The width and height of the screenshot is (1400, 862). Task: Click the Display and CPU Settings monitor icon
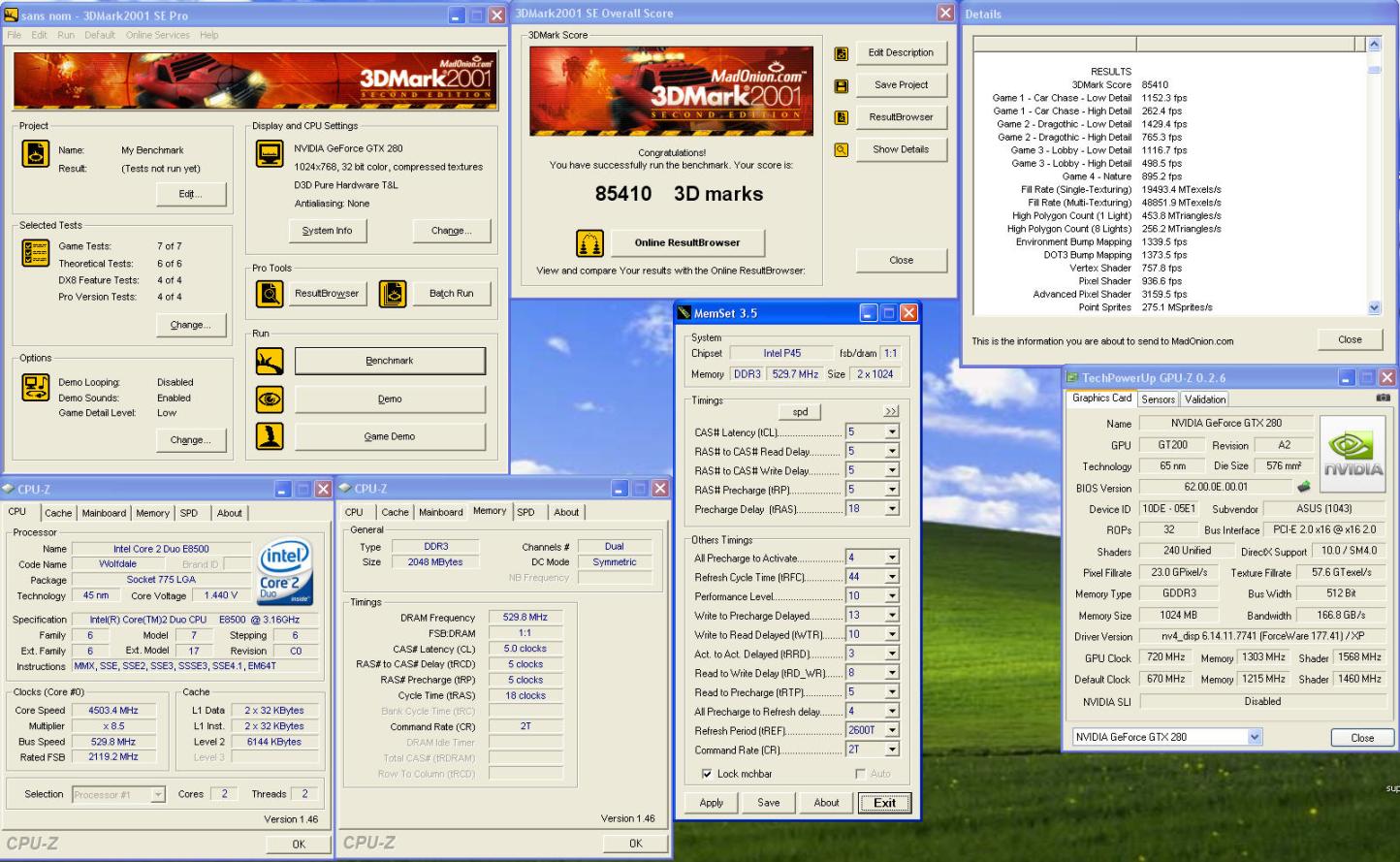pyautogui.click(x=269, y=153)
